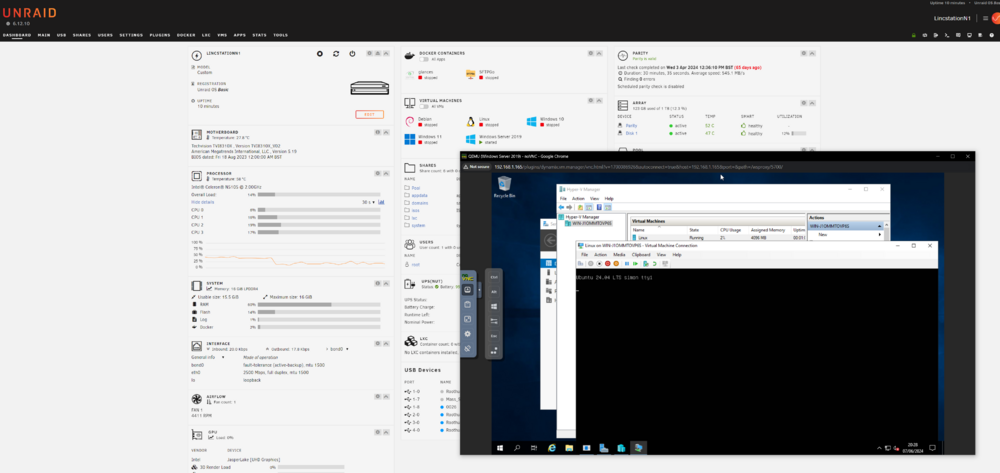Image resolution: width=1000 pixels, height=473 pixels.
Task: Open noVNC clipboard panel
Action: (467, 304)
